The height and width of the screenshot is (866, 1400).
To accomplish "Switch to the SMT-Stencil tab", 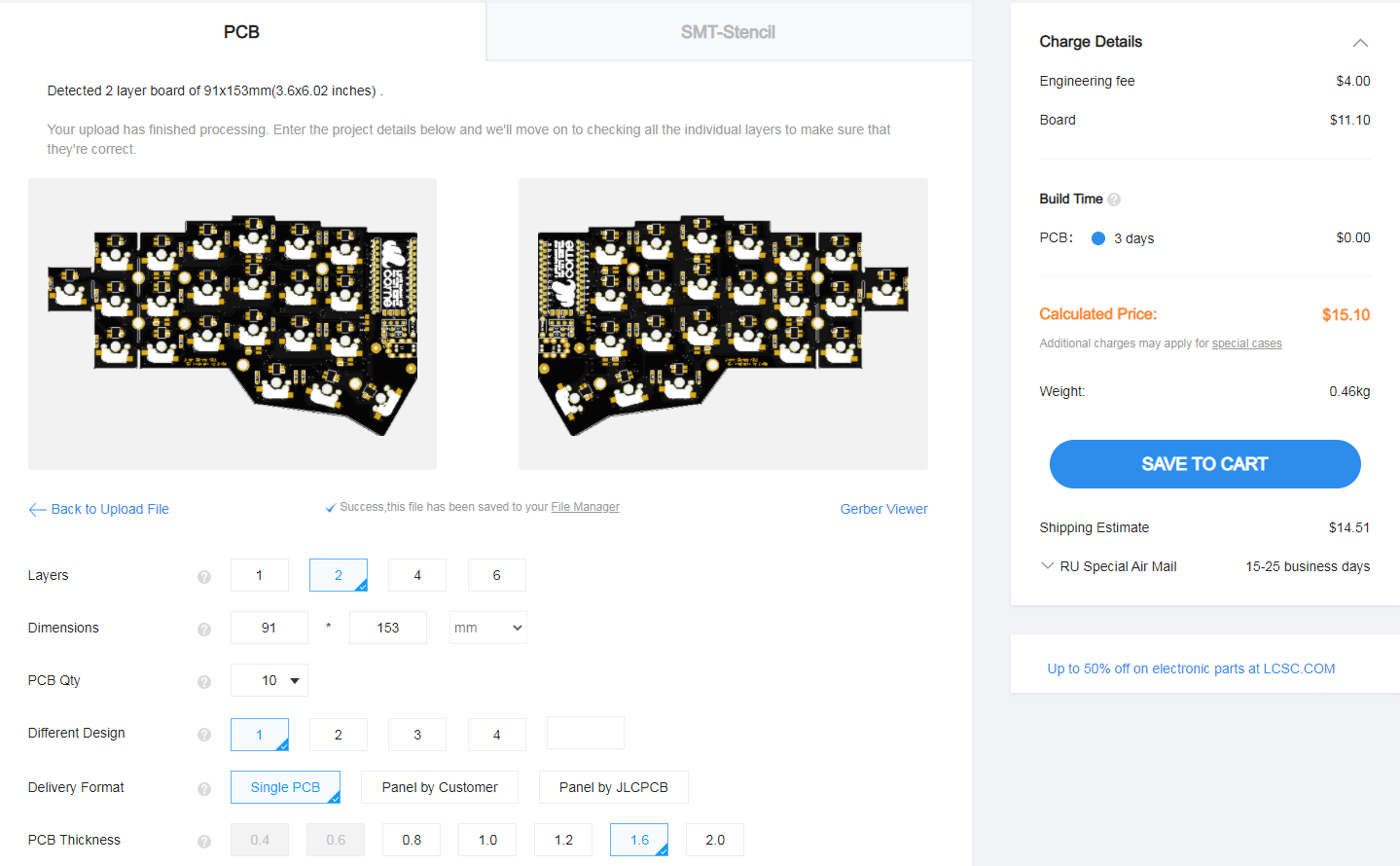I will [729, 32].
